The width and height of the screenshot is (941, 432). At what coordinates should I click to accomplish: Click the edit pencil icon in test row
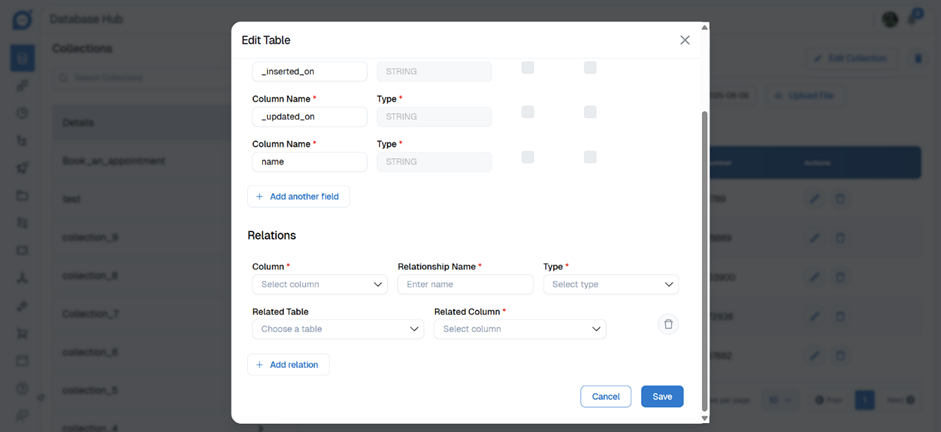(x=815, y=199)
